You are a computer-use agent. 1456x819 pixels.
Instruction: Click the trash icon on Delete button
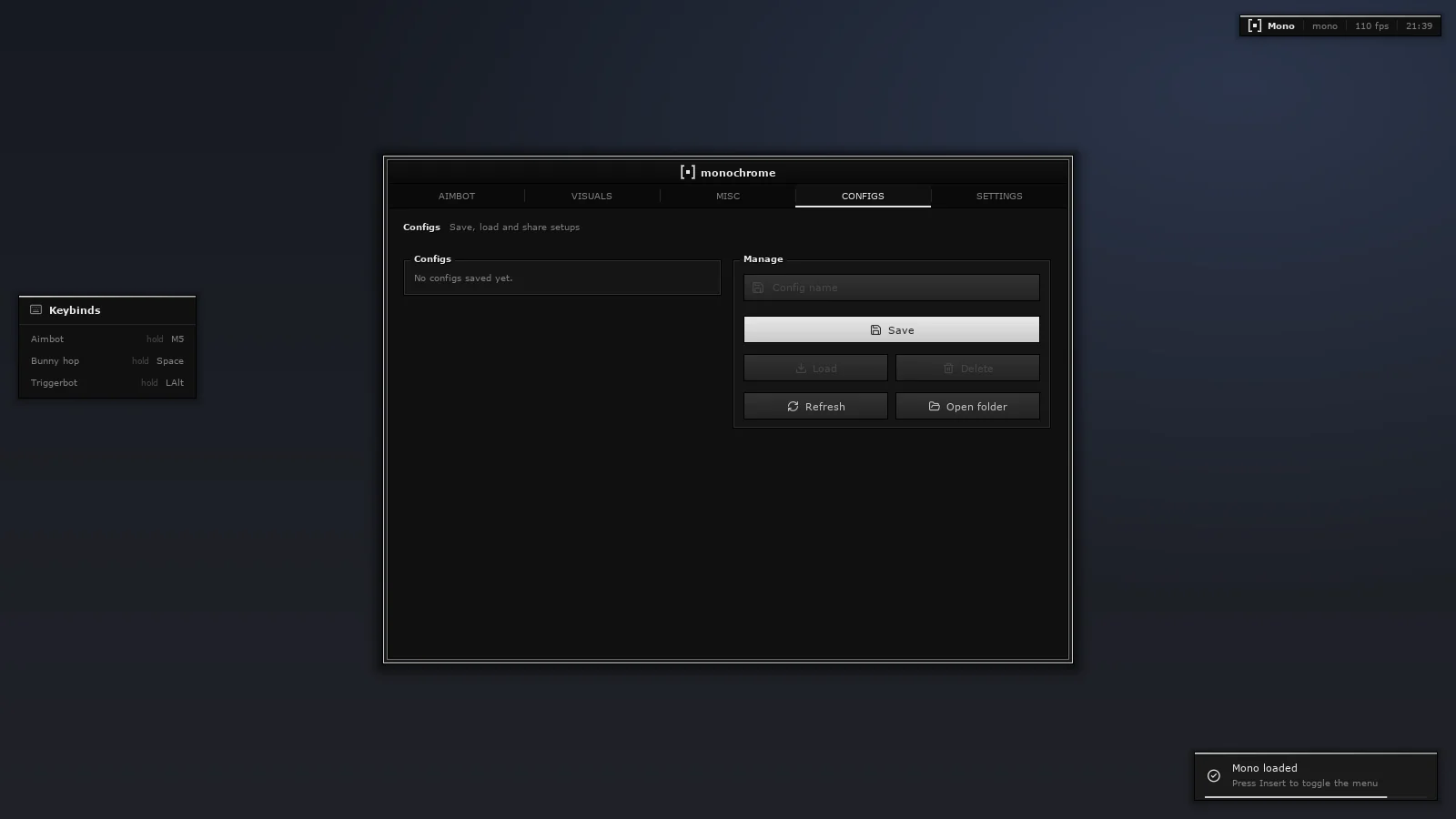[x=948, y=369]
